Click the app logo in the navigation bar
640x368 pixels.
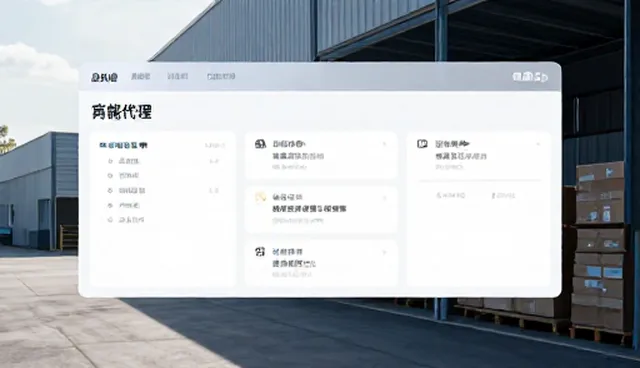pyautogui.click(x=104, y=77)
